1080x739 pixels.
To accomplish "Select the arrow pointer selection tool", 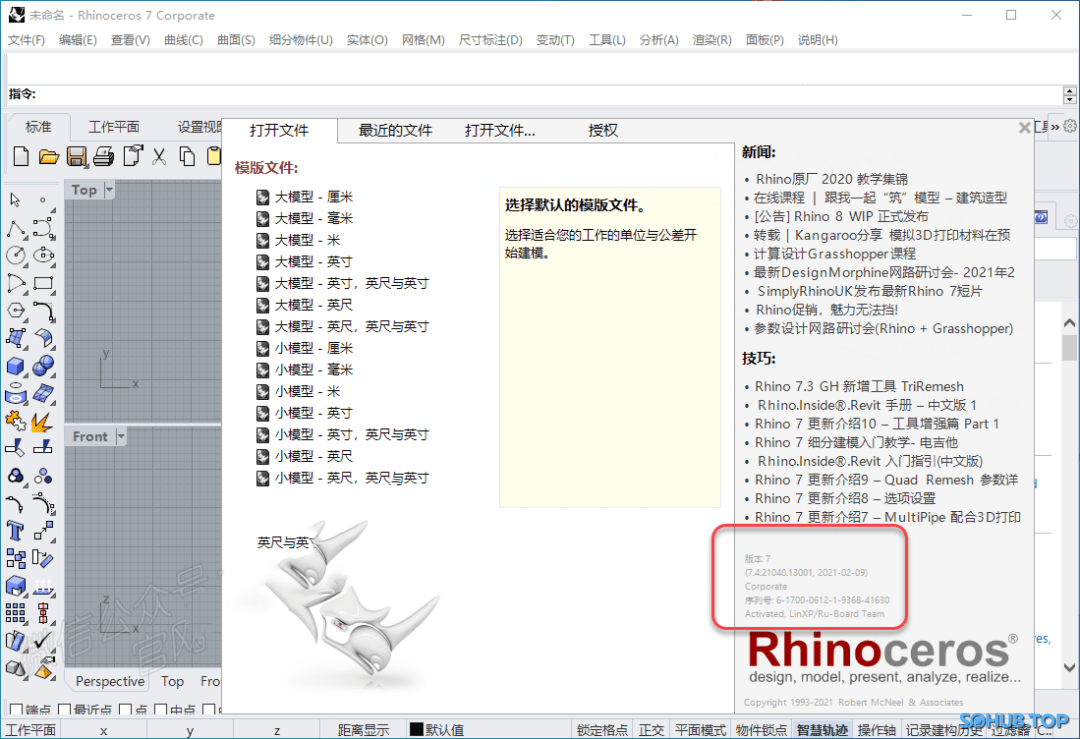I will (15, 200).
